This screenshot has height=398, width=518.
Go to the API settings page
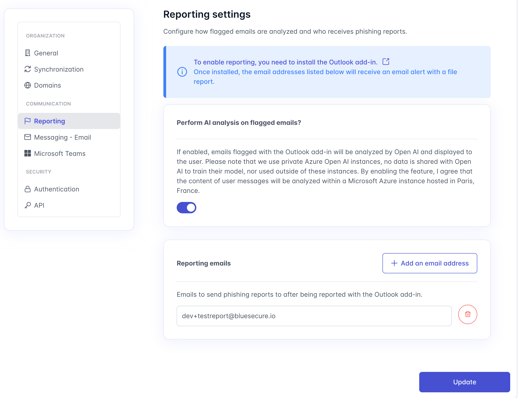point(69,205)
